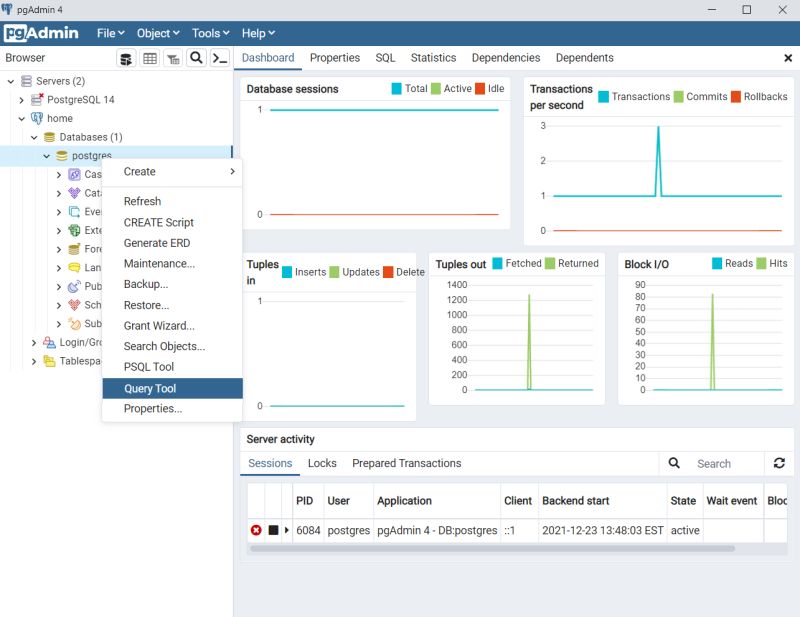This screenshot has height=617, width=800.
Task: Open the Create submenu in context menu
Action: pyautogui.click(x=172, y=172)
